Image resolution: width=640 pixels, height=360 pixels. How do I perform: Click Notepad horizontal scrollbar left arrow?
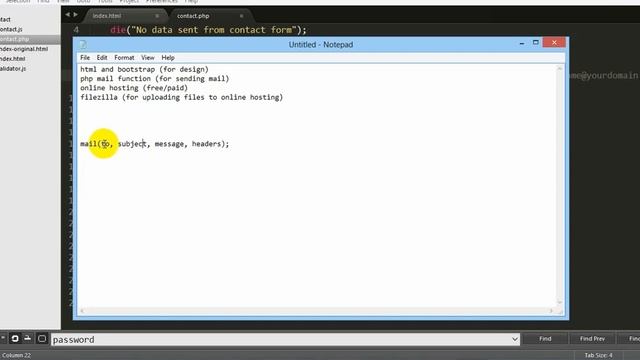pyautogui.click(x=82, y=311)
